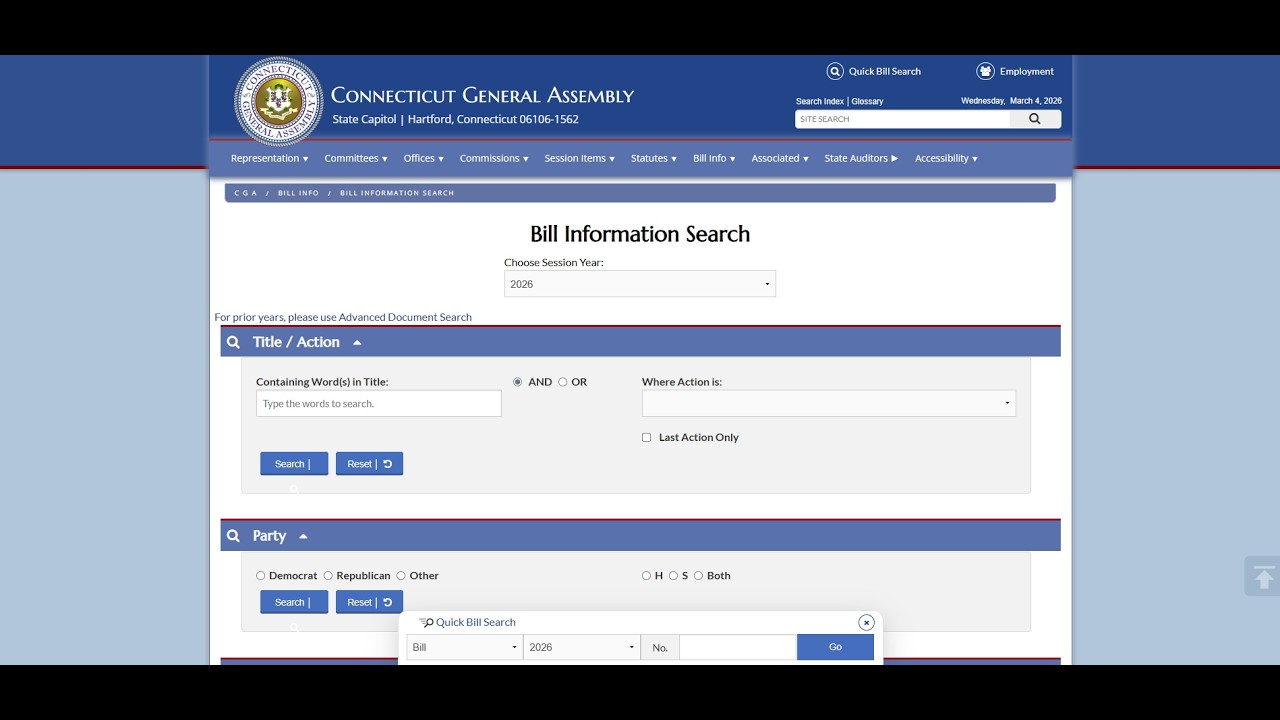Click Reset button in Party section
This screenshot has height=720, width=1280.
click(369, 602)
